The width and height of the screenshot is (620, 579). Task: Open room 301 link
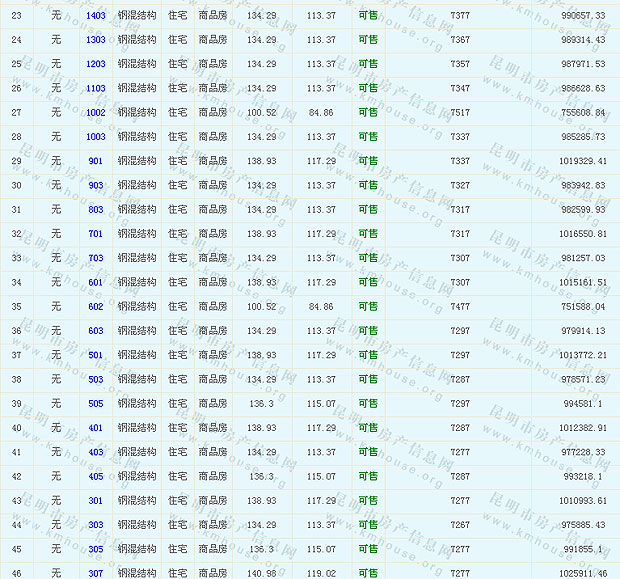96,500
